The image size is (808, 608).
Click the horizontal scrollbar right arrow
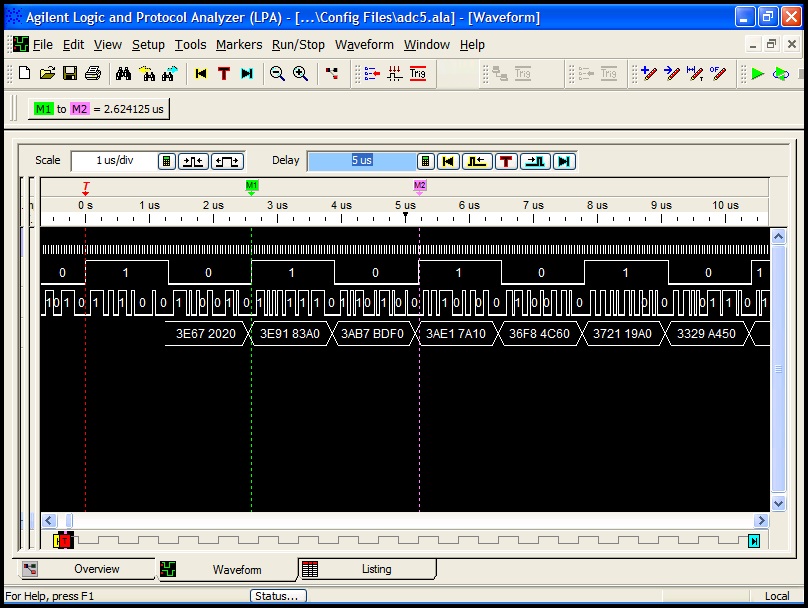pyautogui.click(x=761, y=520)
